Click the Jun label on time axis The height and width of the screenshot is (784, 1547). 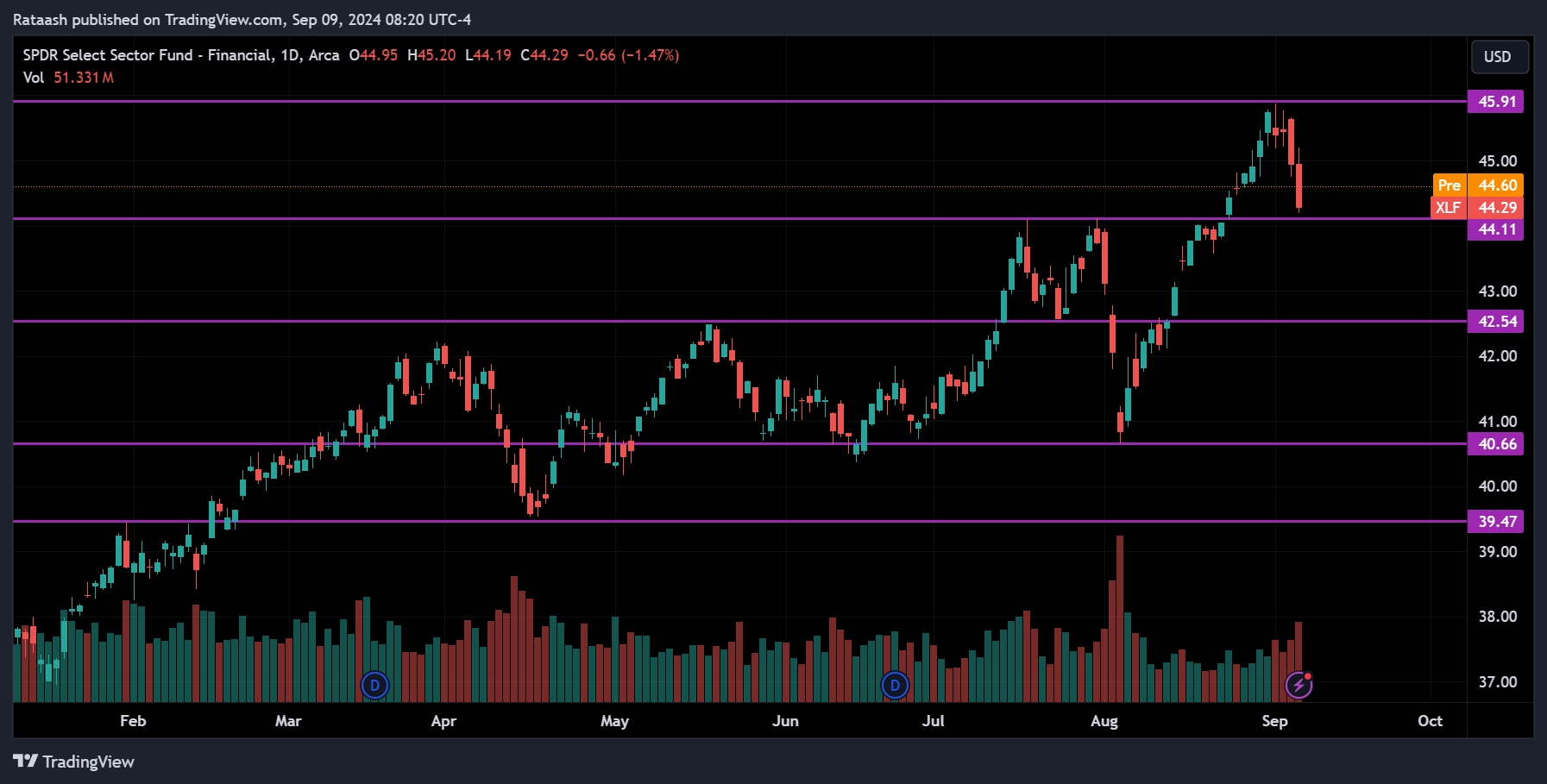[785, 721]
